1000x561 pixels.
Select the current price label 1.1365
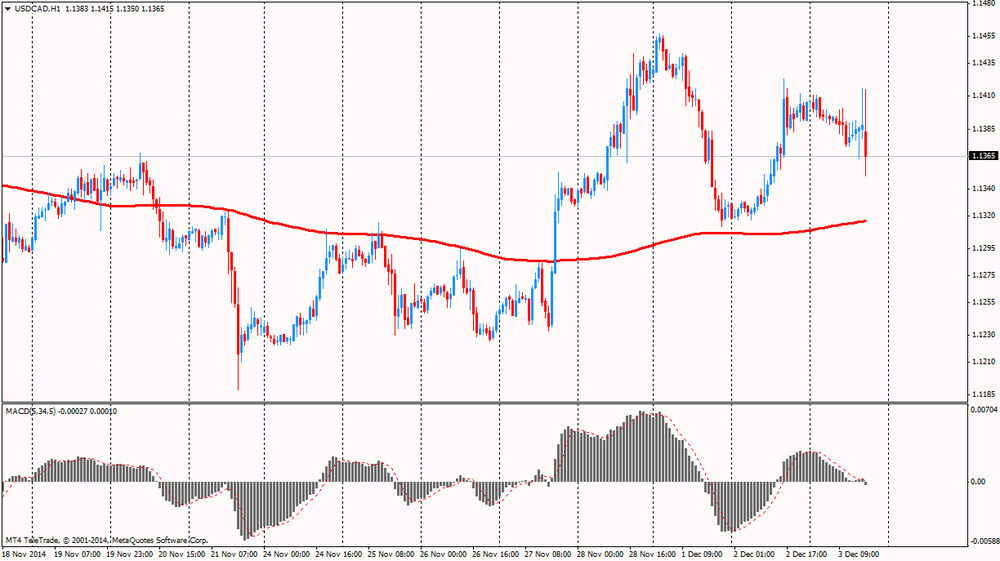[983, 156]
